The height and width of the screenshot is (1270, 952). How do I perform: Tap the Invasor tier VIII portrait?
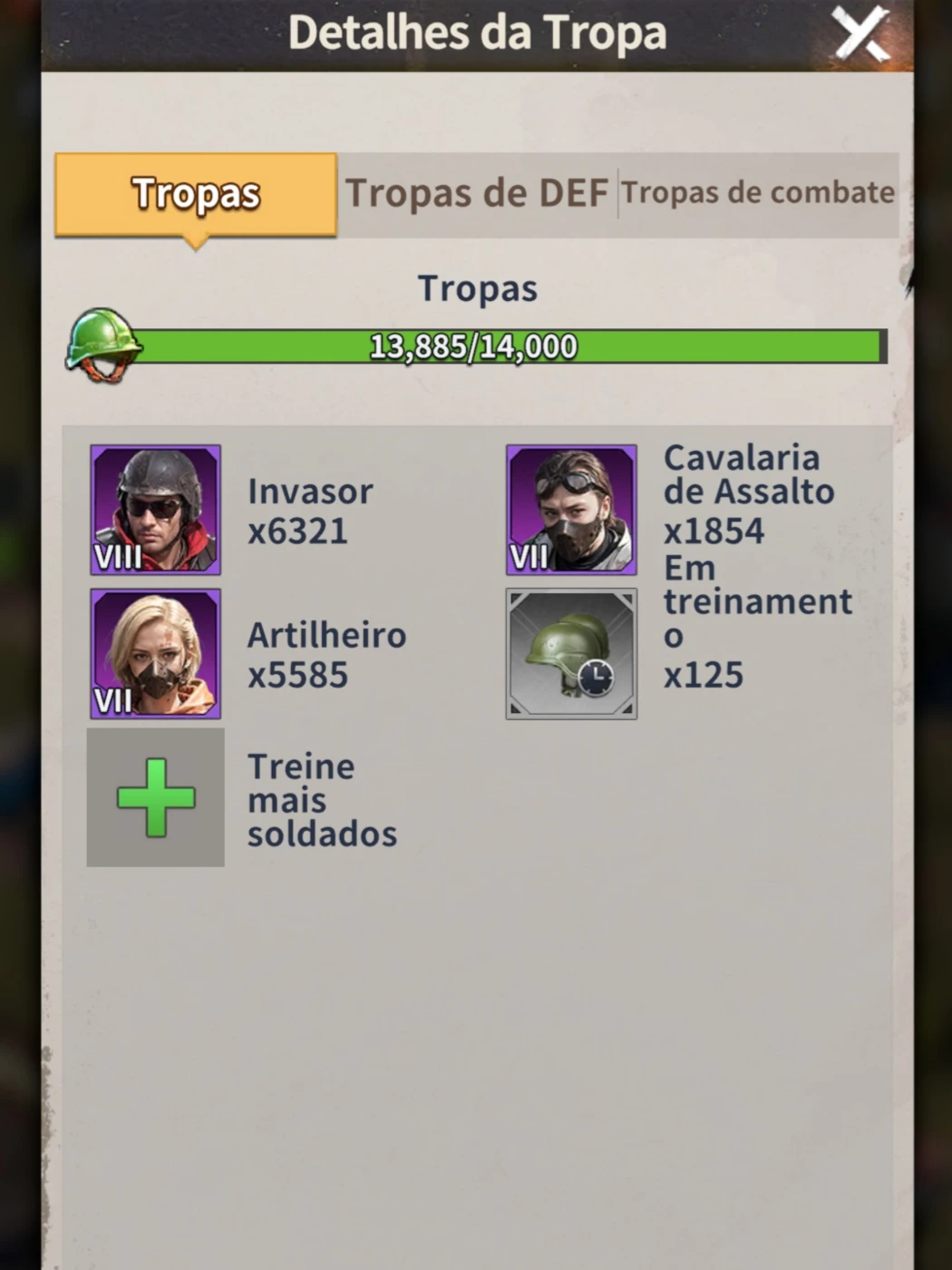[155, 509]
